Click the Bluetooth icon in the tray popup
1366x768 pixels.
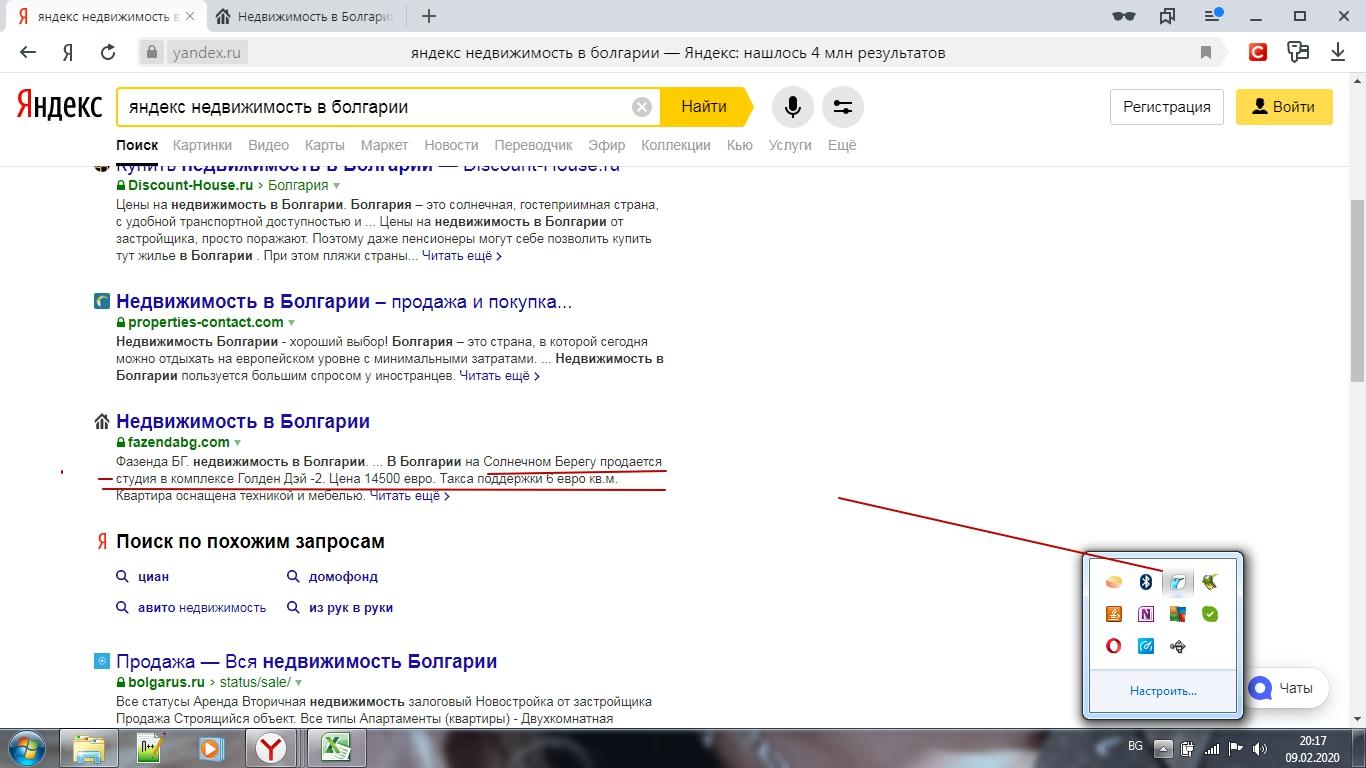[x=1146, y=582]
